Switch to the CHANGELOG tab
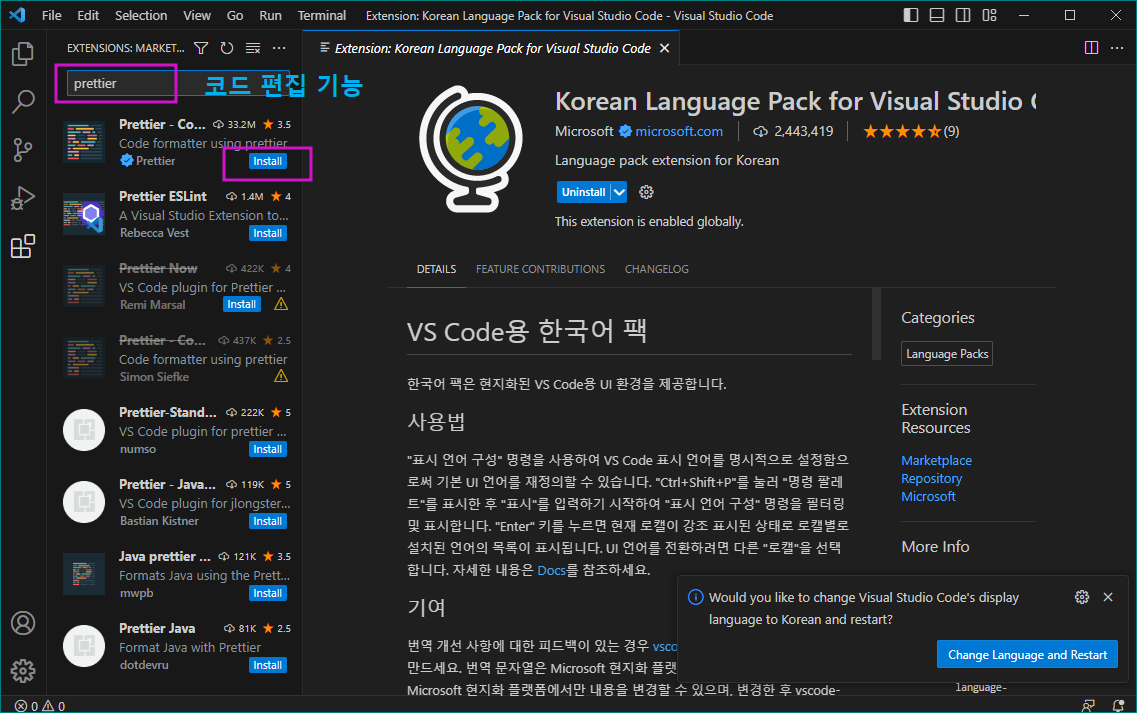This screenshot has height=713, width=1137. [x=657, y=269]
